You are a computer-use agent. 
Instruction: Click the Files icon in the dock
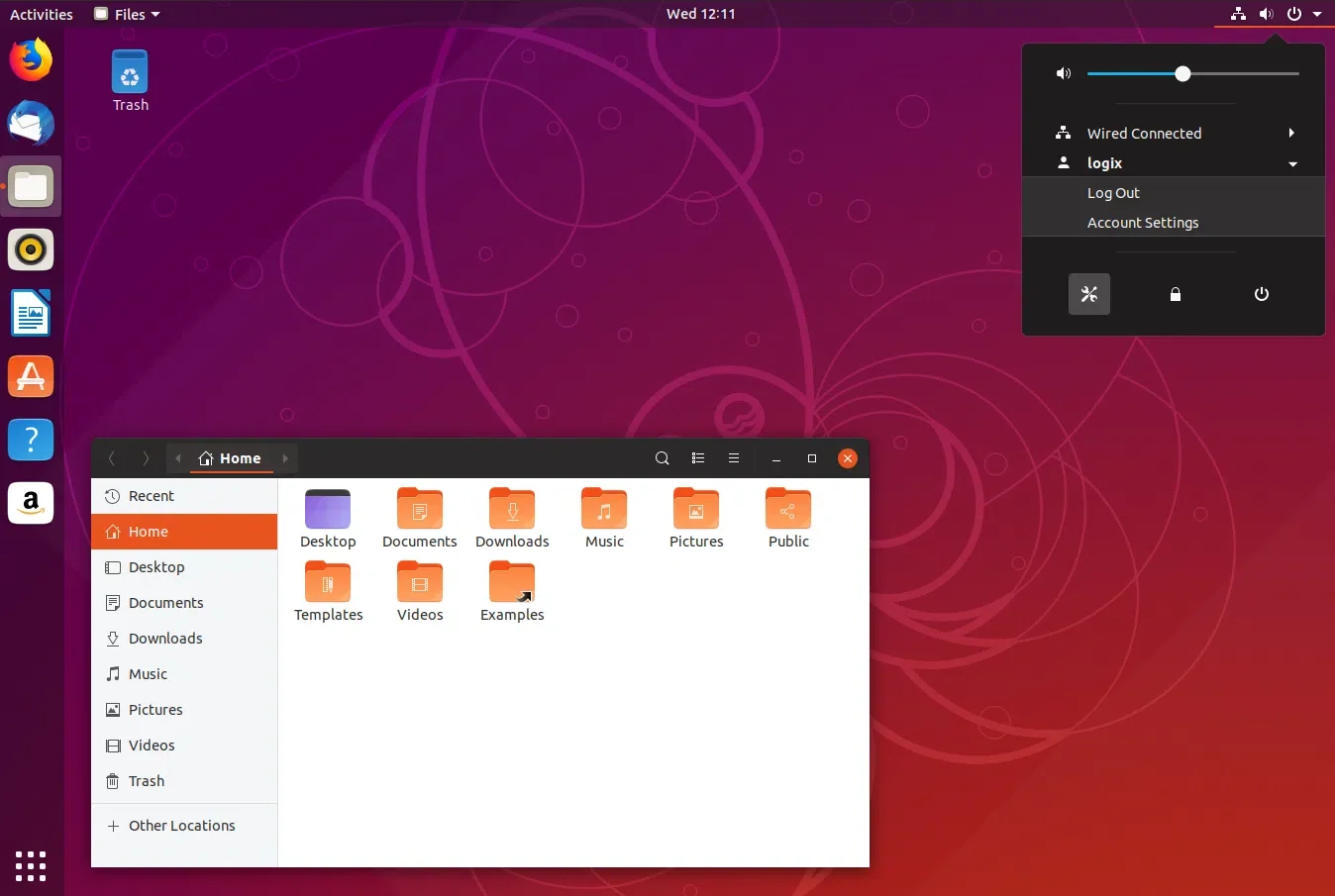pos(31,186)
